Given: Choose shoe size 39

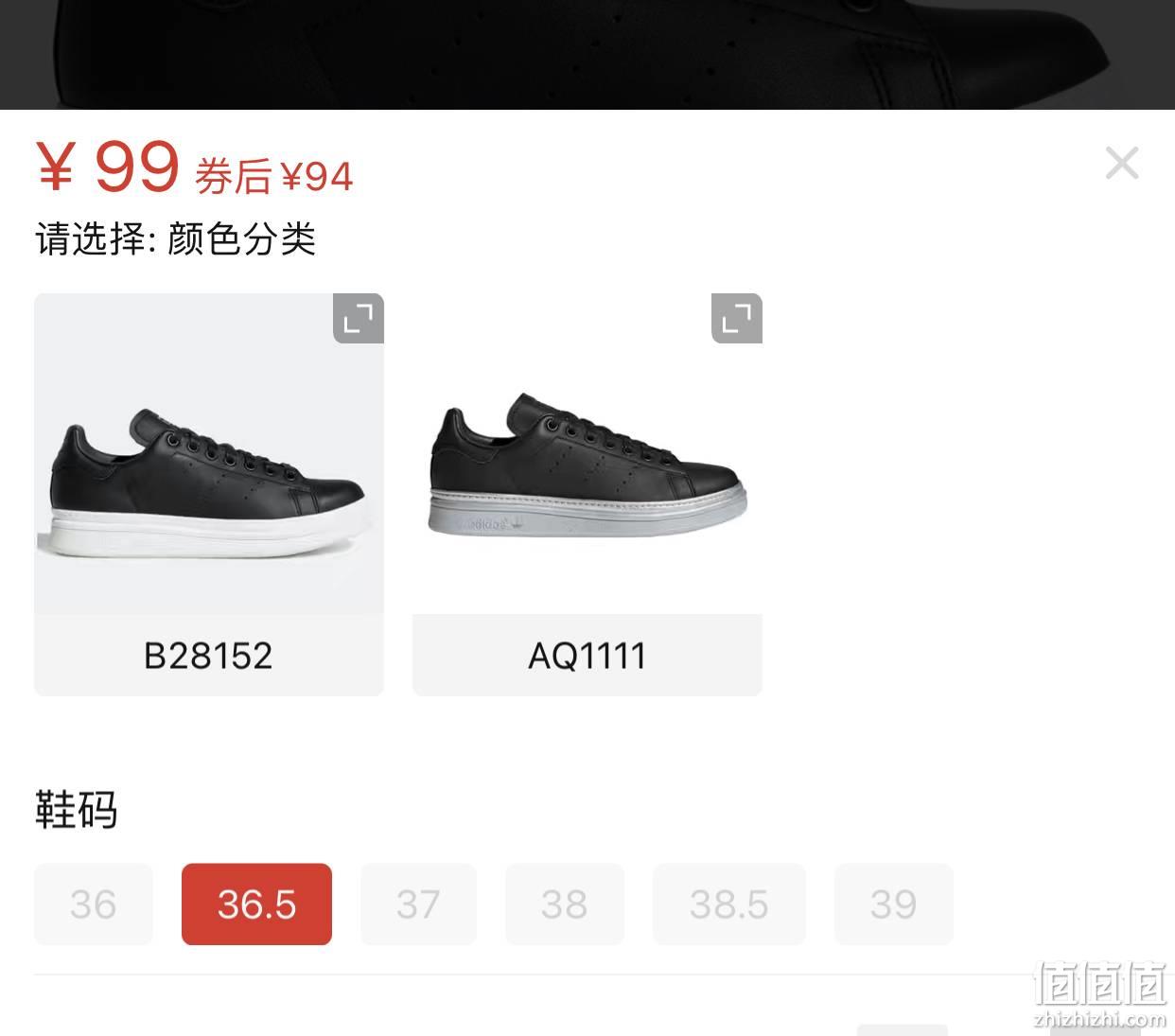Looking at the screenshot, I should click(x=894, y=904).
